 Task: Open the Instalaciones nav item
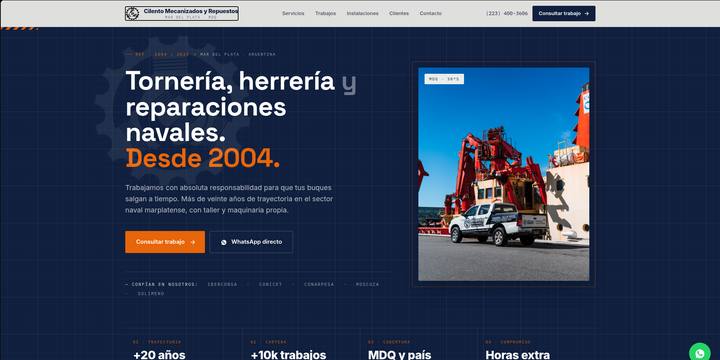[363, 13]
